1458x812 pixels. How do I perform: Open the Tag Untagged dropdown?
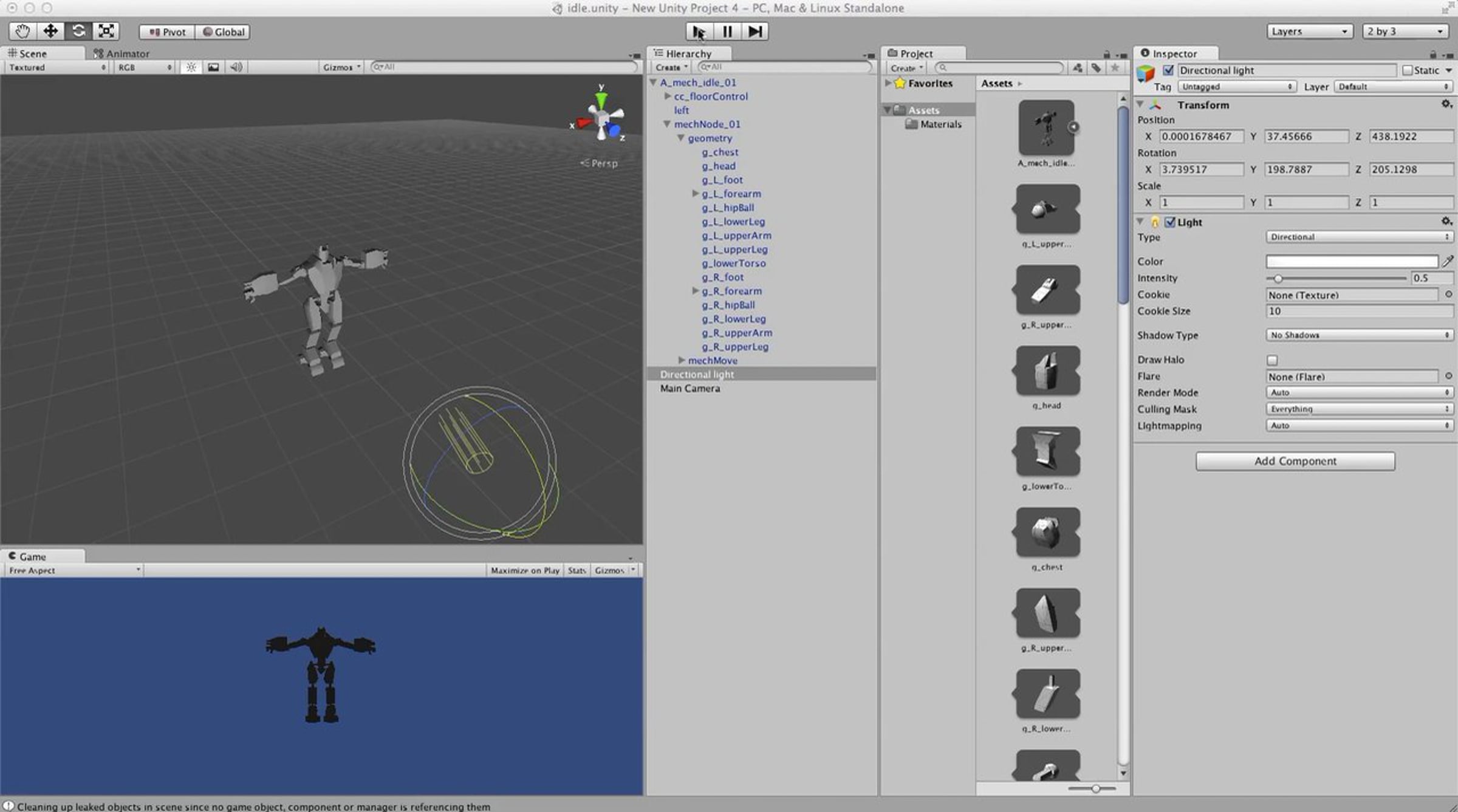click(x=1237, y=87)
